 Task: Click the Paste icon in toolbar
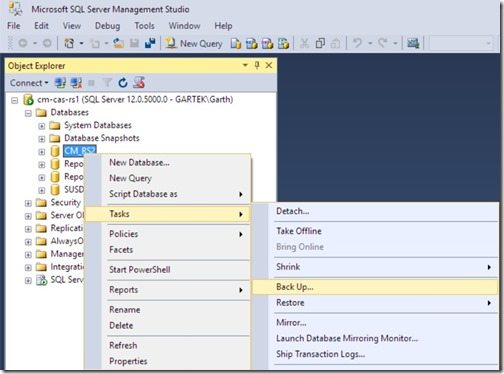(336, 43)
